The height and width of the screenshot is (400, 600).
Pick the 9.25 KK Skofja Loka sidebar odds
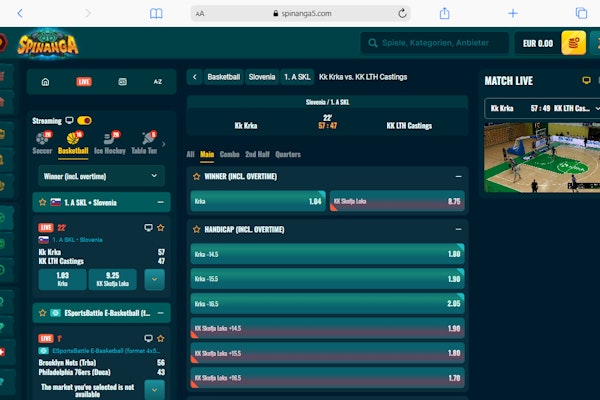[x=112, y=279]
